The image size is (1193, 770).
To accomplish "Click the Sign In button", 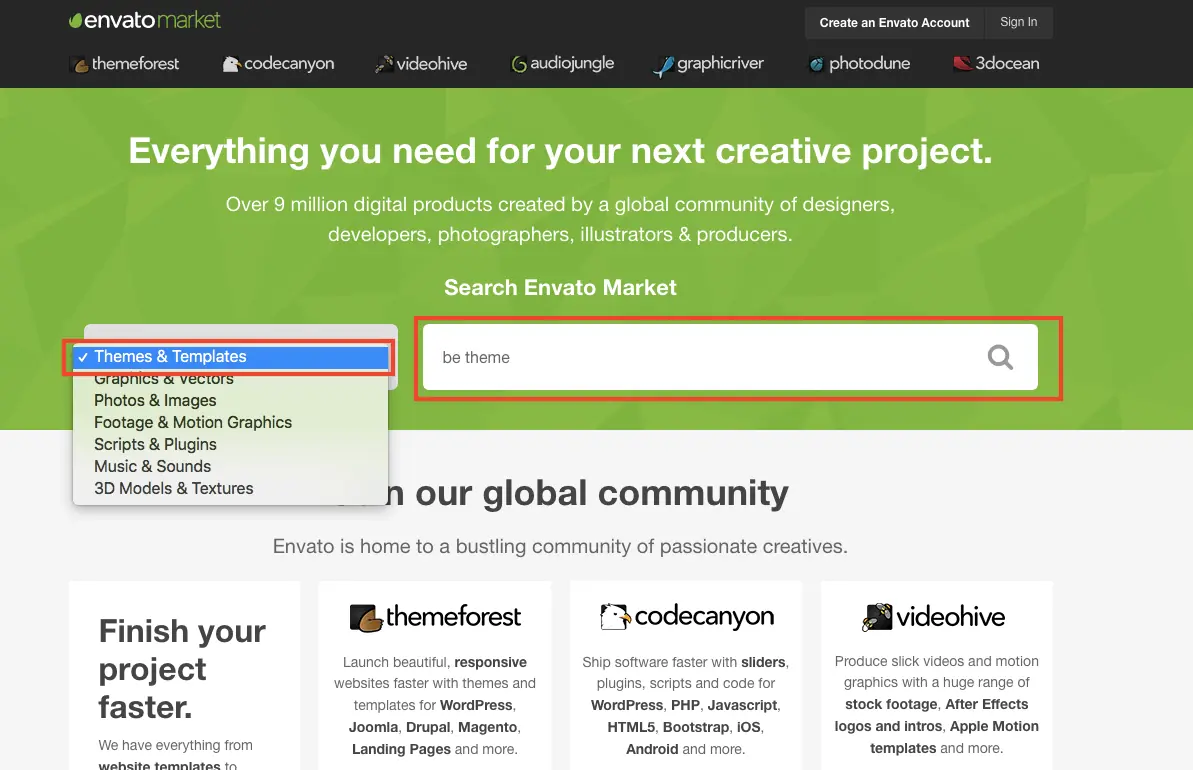I will [1019, 23].
